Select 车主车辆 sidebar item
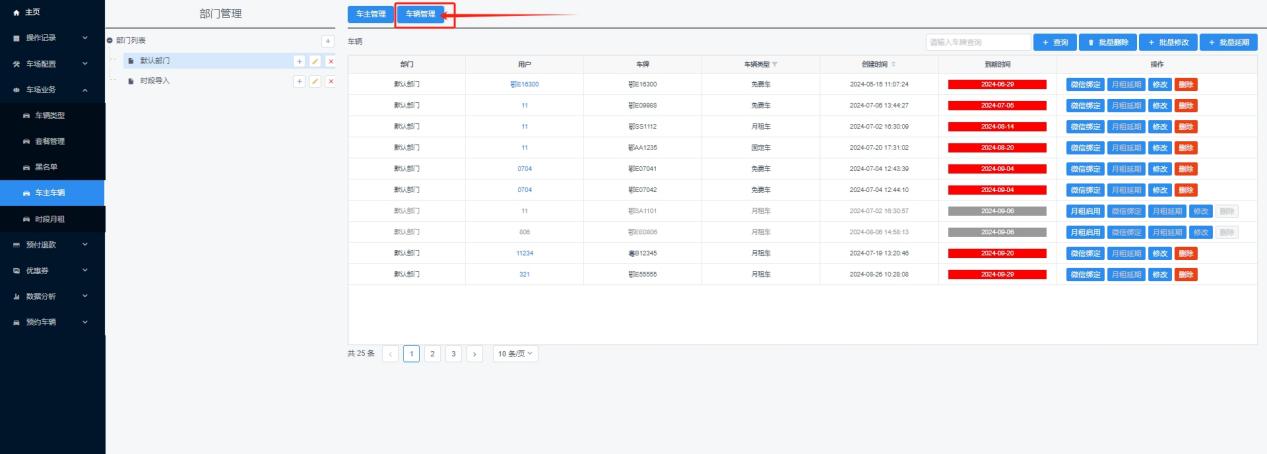This screenshot has width=1267, height=454. pos(52,192)
